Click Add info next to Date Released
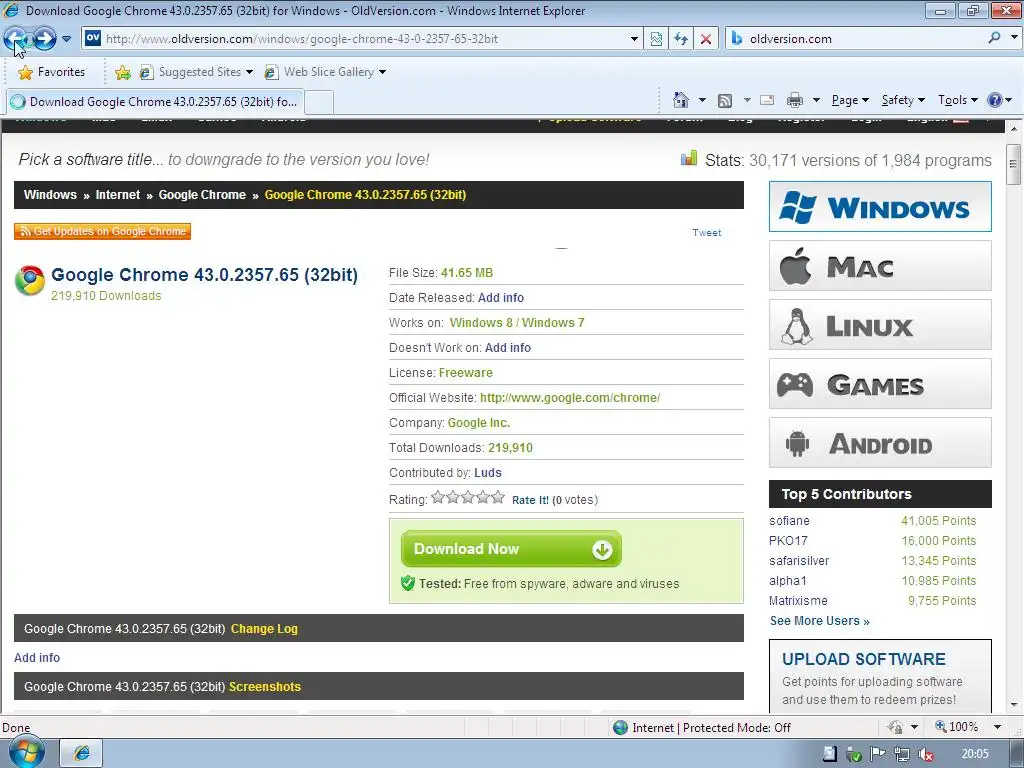The width and height of the screenshot is (1024, 768). (x=501, y=298)
